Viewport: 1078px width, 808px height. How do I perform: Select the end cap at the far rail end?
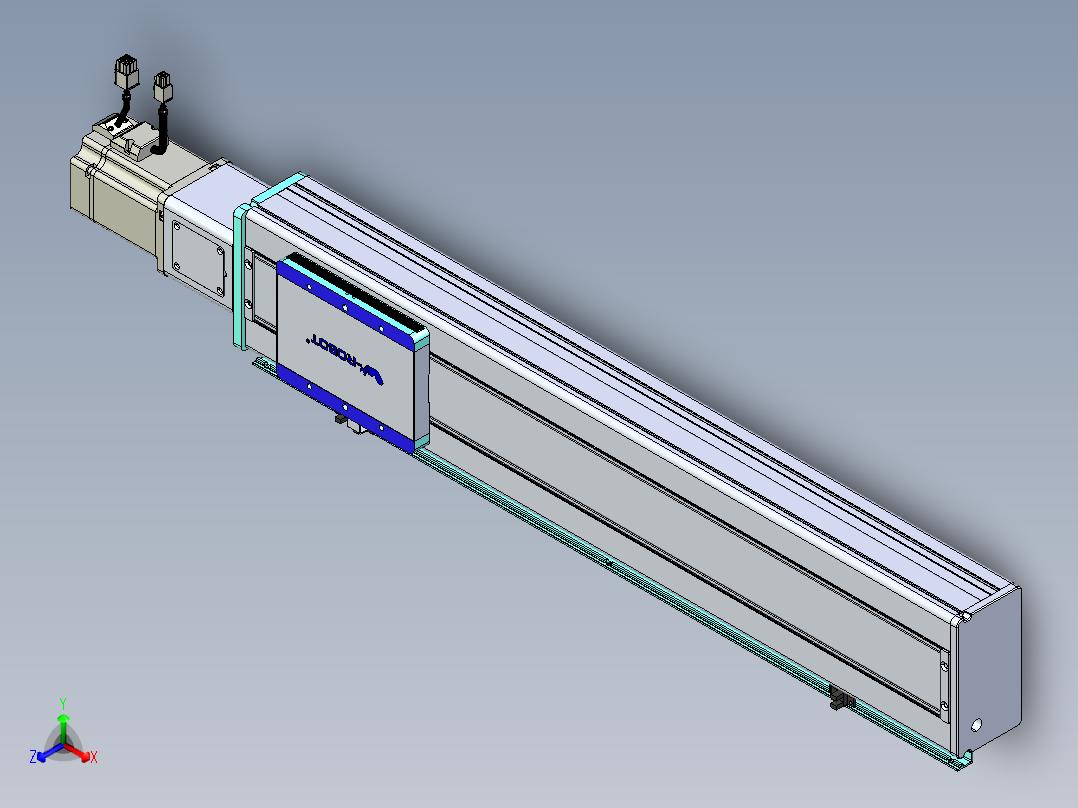coord(987,671)
